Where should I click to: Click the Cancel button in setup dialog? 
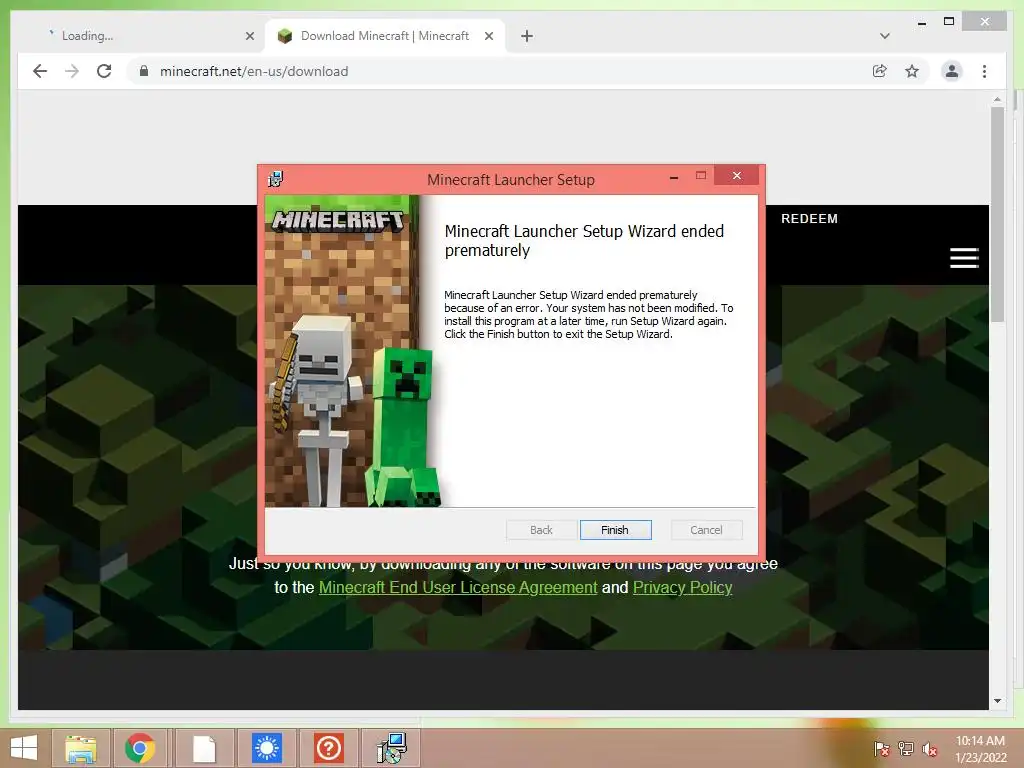pos(706,530)
